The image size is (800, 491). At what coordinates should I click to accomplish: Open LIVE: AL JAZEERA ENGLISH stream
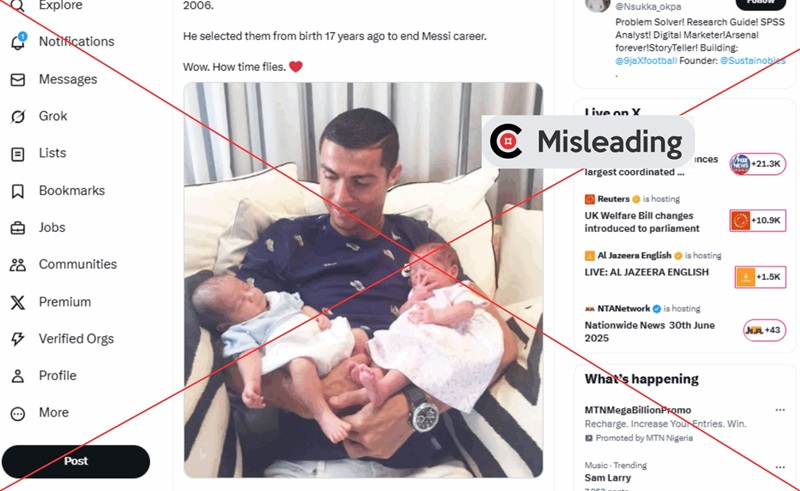pos(646,272)
